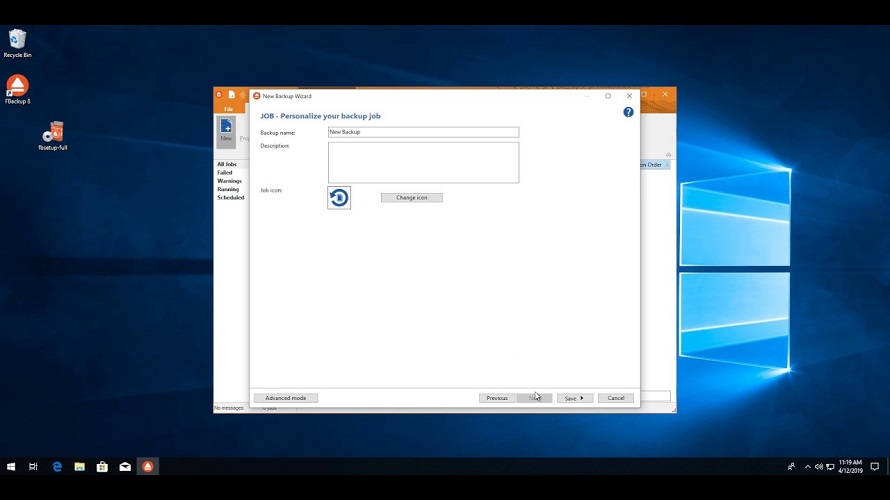Viewport: 890px width, 500px height.
Task: Click the Next button in the wizard
Action: (534, 398)
